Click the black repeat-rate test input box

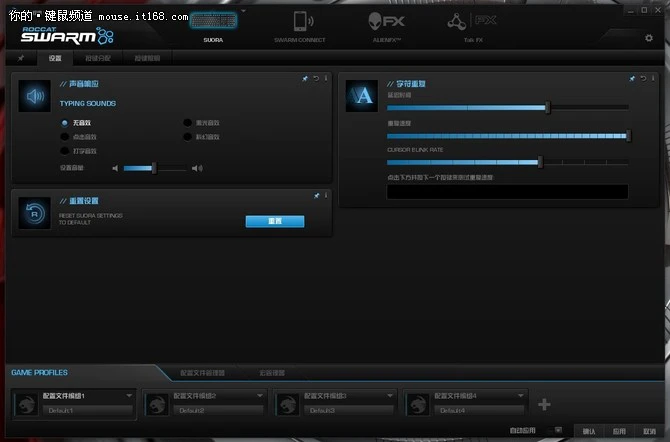click(507, 191)
